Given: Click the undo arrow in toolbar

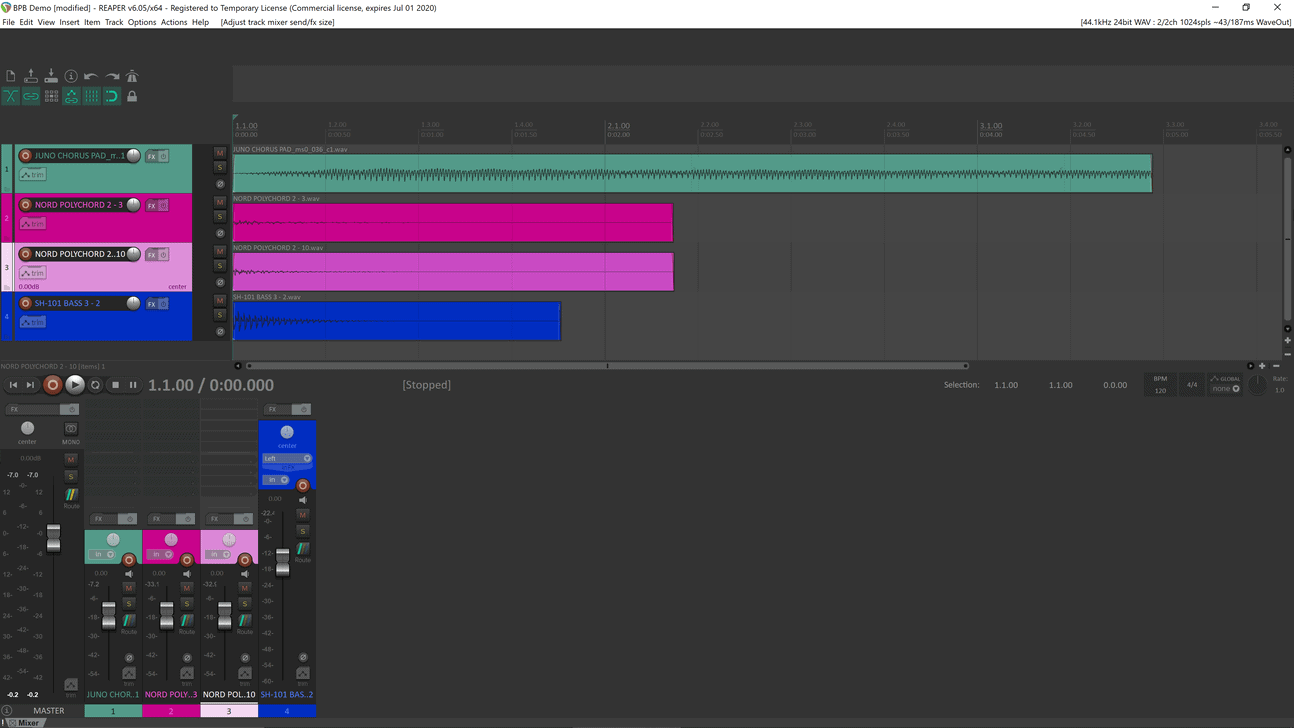Looking at the screenshot, I should [91, 76].
